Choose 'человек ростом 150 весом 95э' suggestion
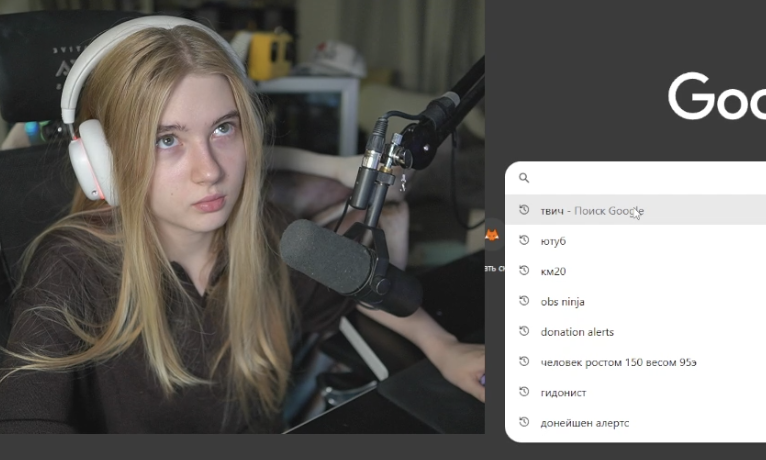Image resolution: width=766 pixels, height=460 pixels. [636, 362]
